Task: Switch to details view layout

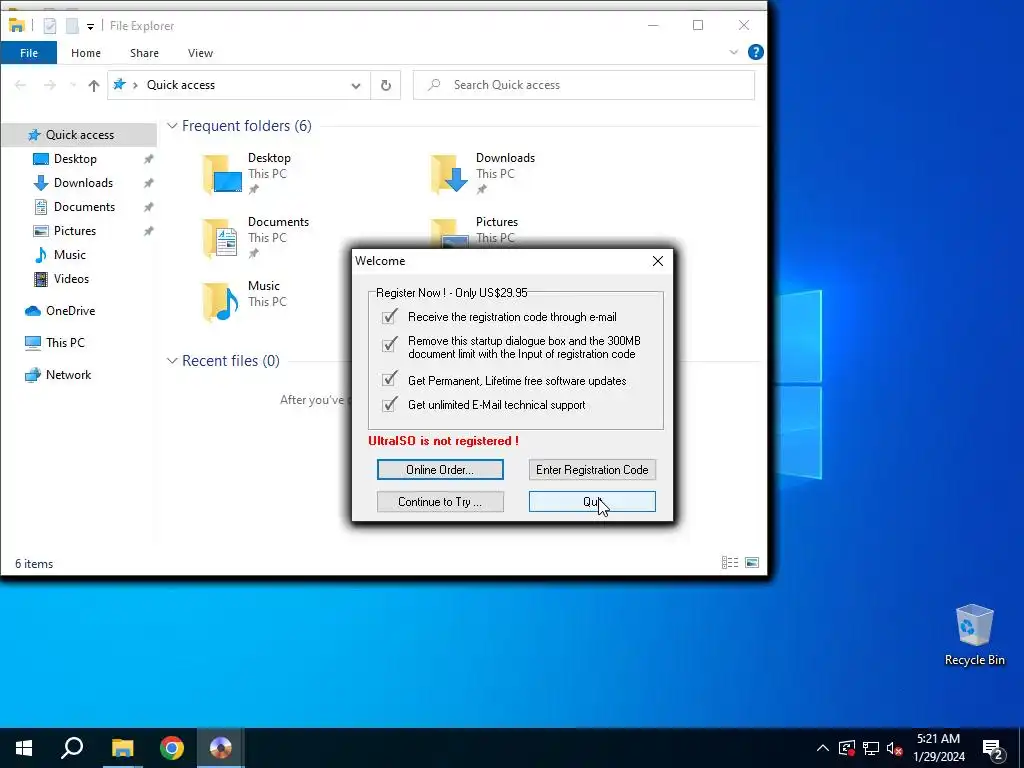Action: coord(729,562)
